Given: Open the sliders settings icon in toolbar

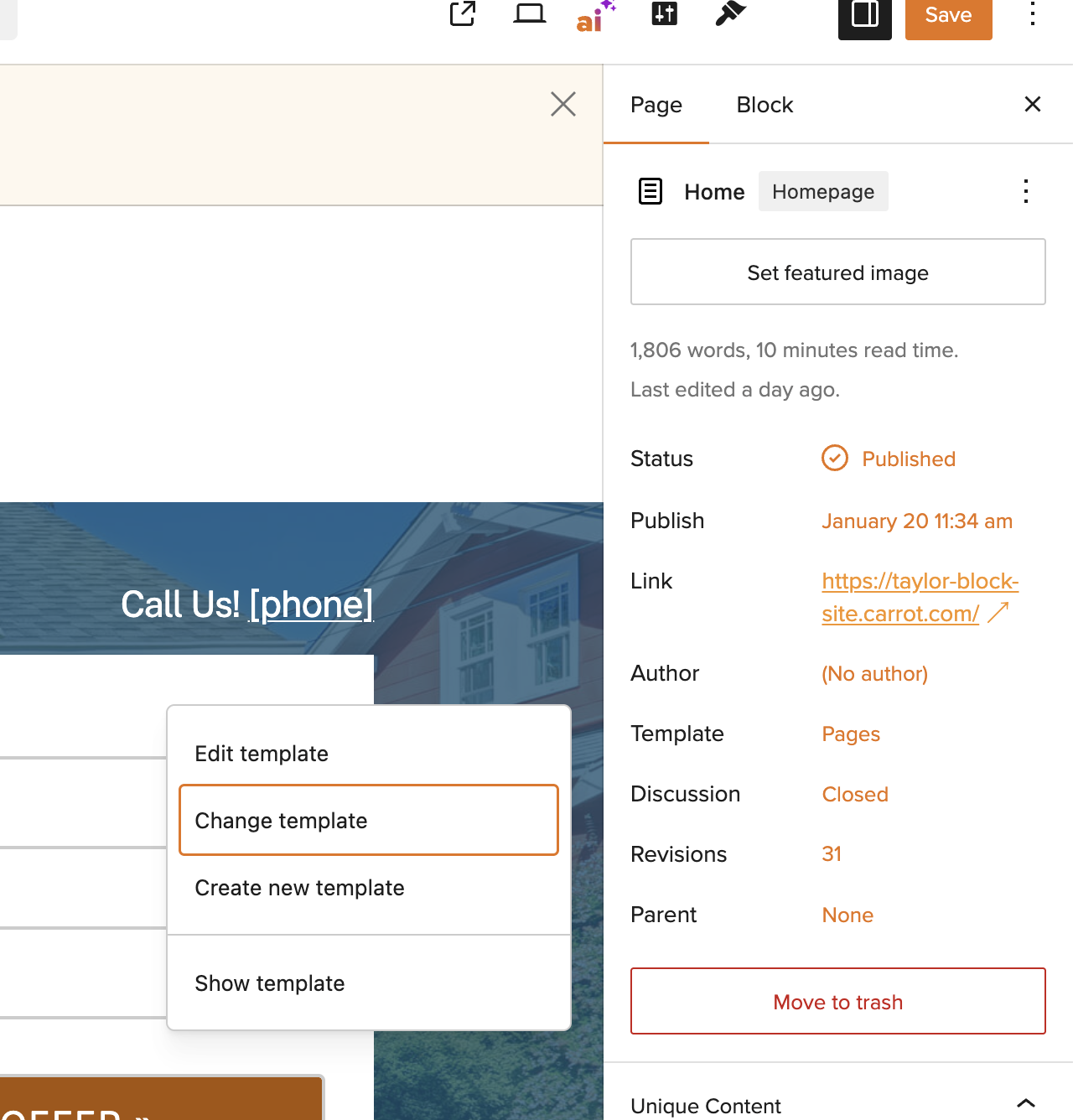Looking at the screenshot, I should pos(664,13).
